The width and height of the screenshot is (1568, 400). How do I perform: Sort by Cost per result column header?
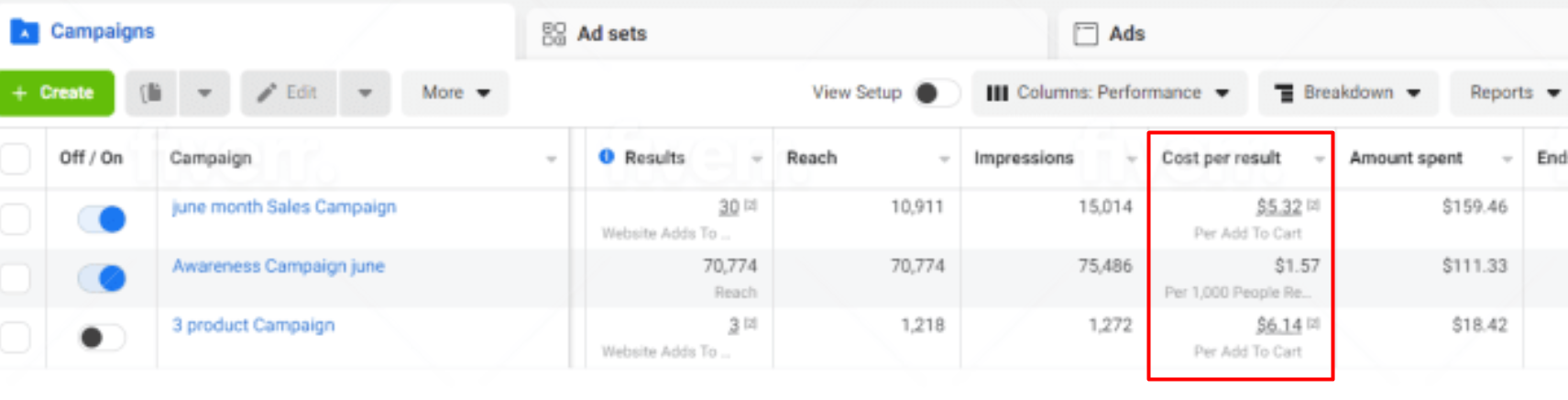(x=1221, y=158)
